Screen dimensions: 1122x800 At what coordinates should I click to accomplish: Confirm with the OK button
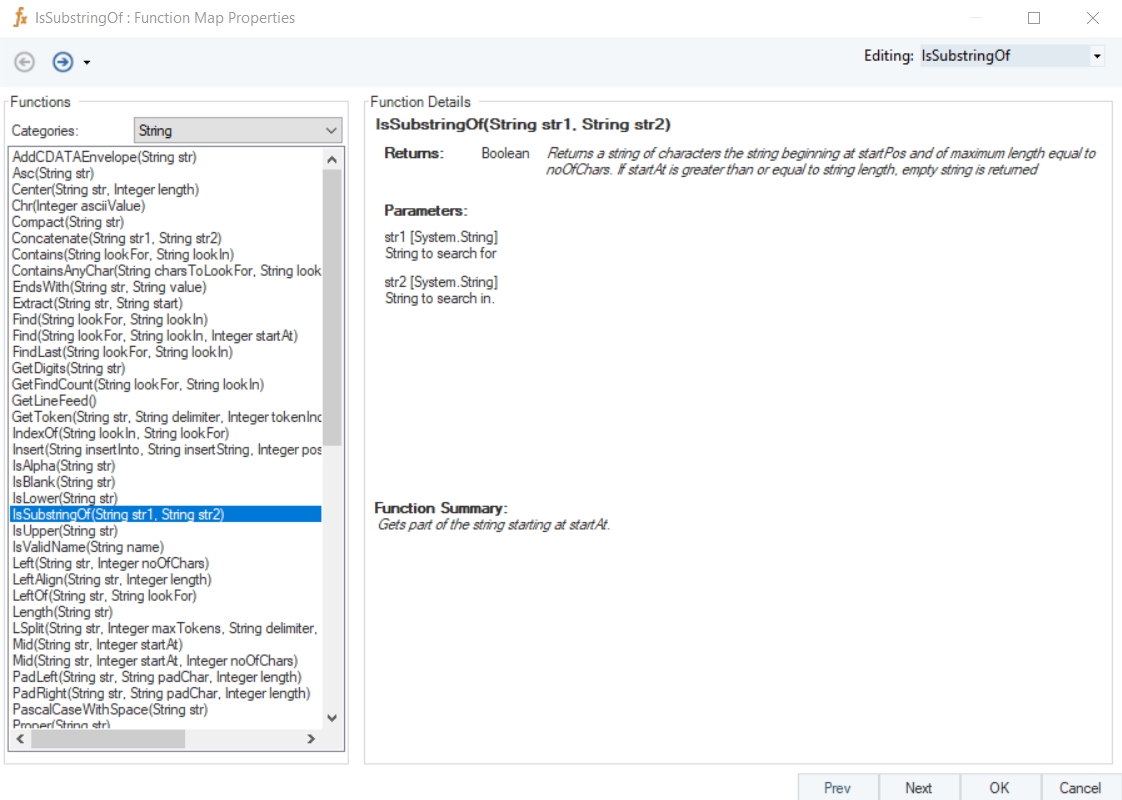(1000, 787)
